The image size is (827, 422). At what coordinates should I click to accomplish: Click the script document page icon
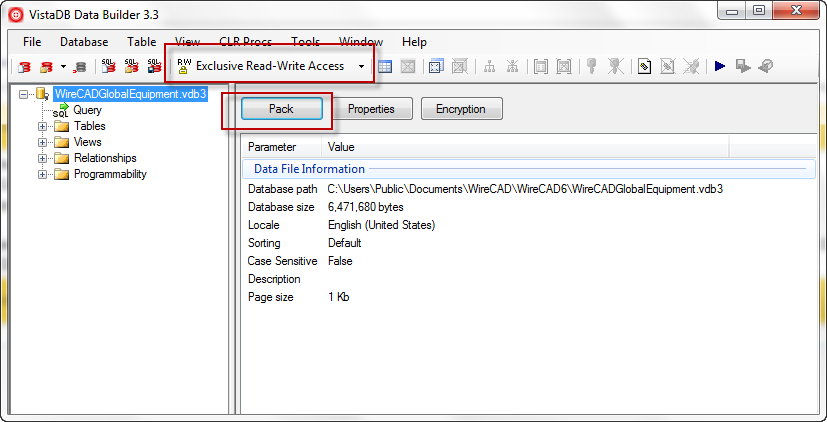[x=644, y=66]
